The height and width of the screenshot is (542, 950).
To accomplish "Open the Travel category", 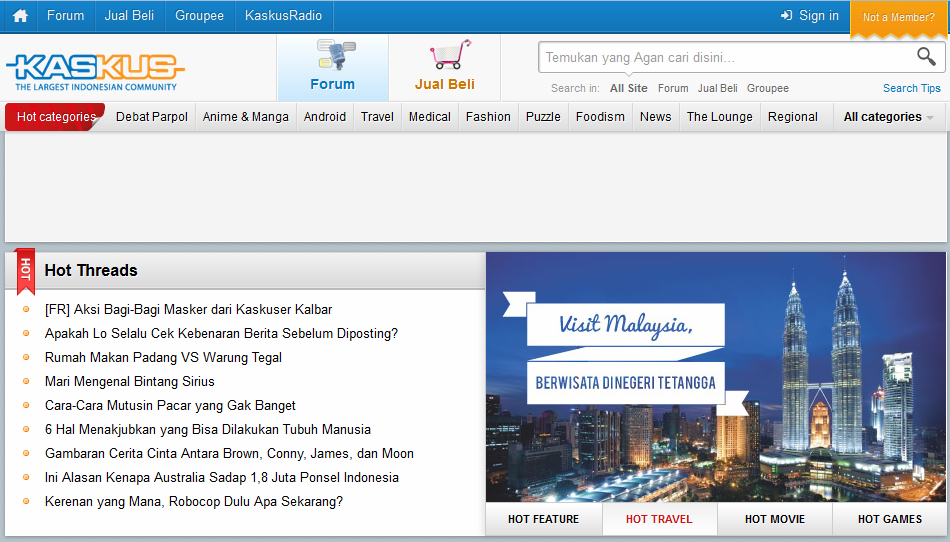I will (x=377, y=117).
